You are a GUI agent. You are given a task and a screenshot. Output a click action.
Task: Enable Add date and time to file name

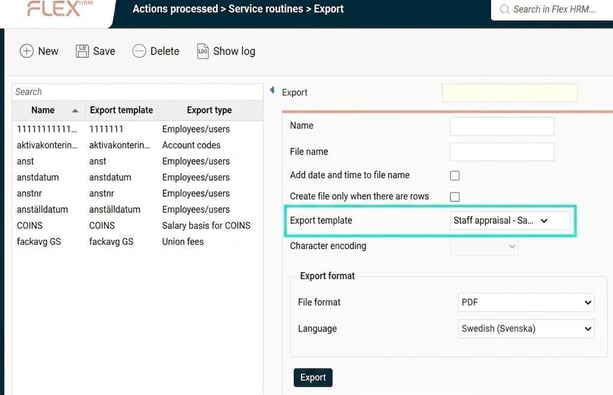tap(455, 176)
